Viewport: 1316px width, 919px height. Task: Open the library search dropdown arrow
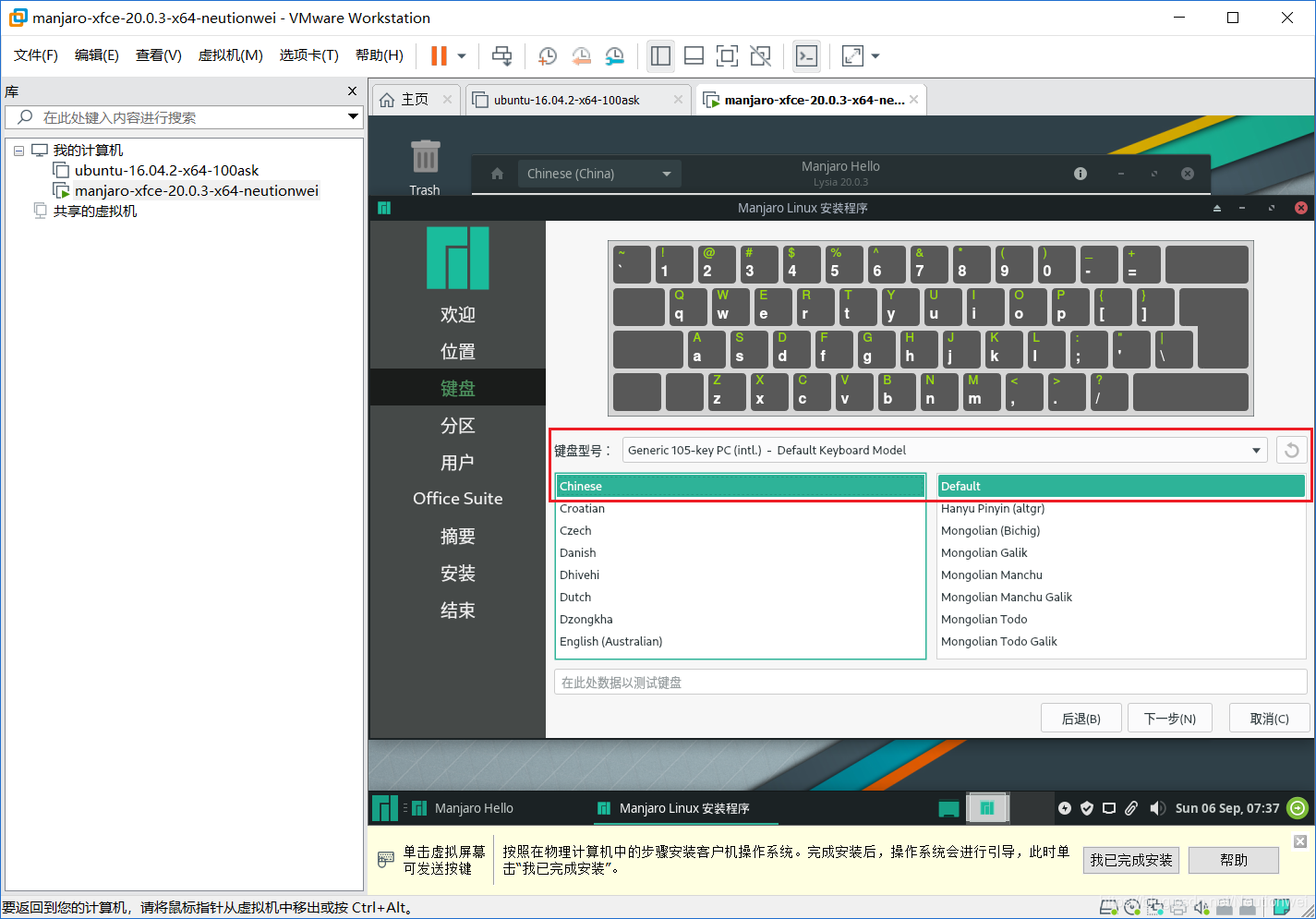353,116
